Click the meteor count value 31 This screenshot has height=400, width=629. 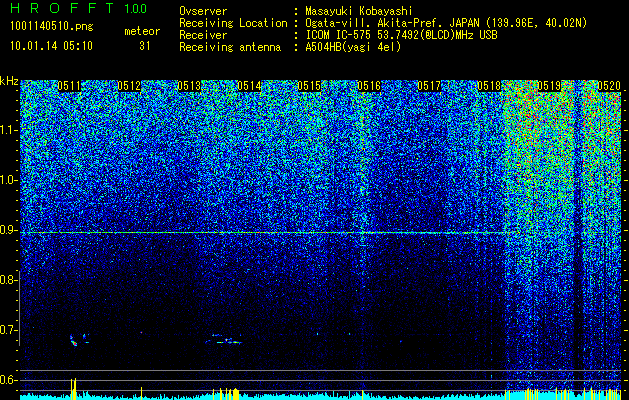pos(145,46)
